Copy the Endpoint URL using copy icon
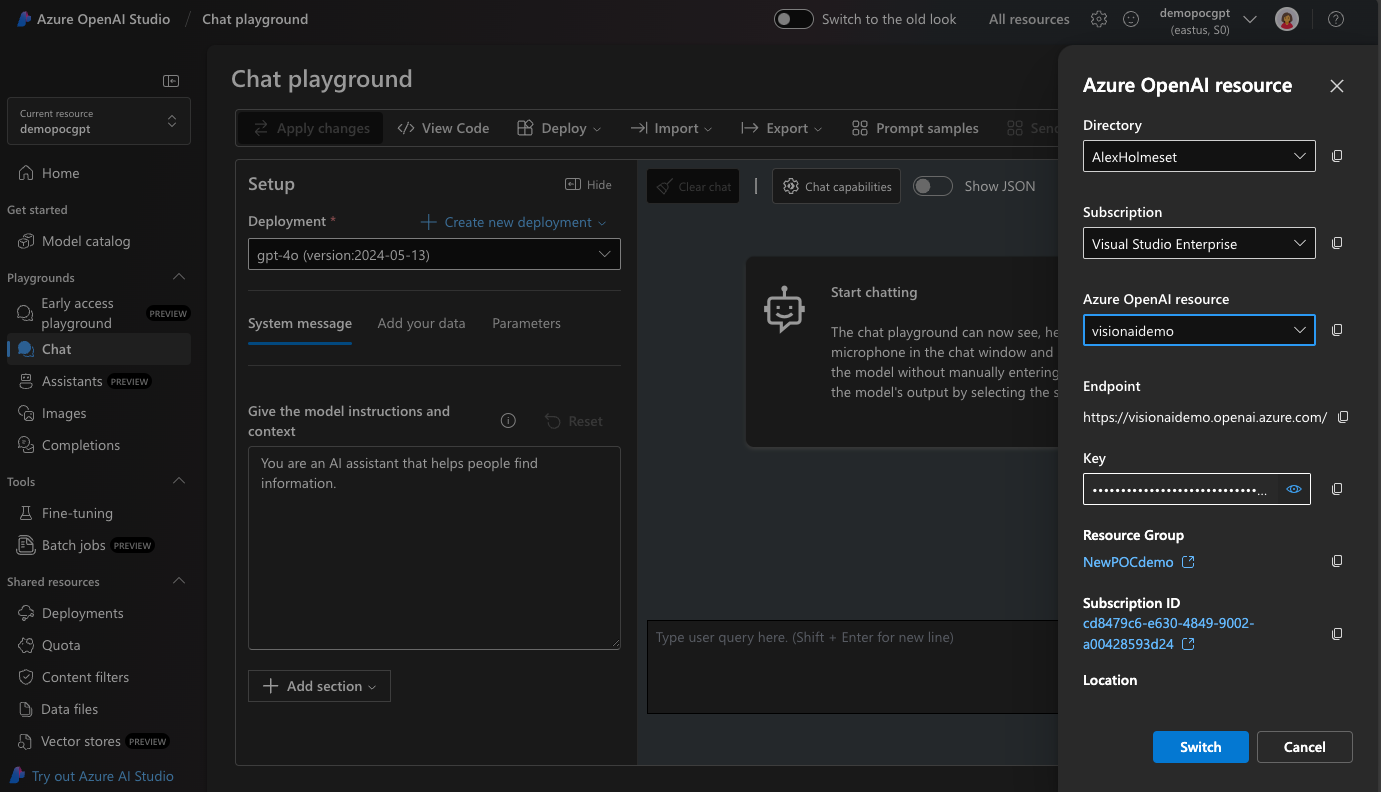Viewport: 1381px width, 792px height. (x=1343, y=417)
